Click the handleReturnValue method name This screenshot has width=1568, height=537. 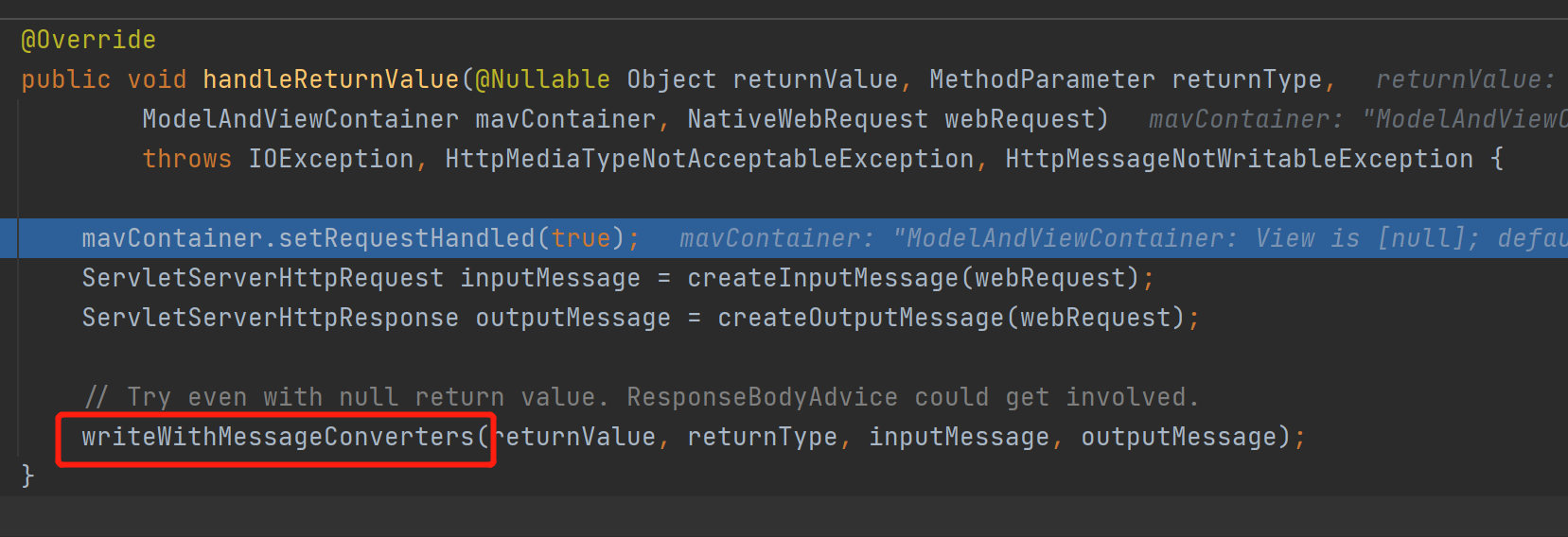point(330,79)
